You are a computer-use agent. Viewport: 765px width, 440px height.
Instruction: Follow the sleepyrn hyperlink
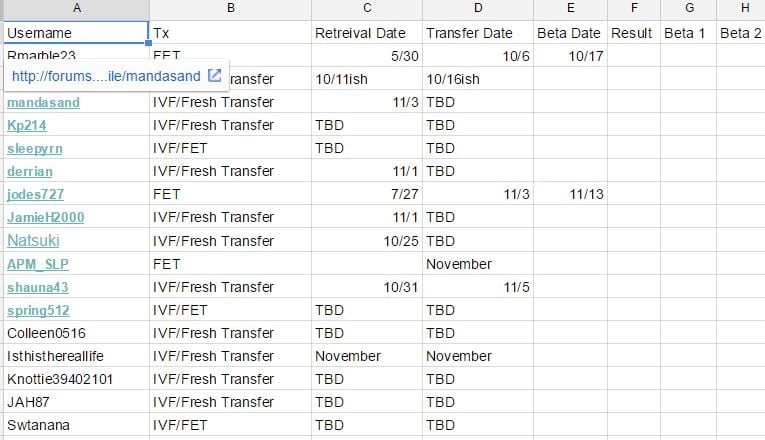click(x=35, y=148)
